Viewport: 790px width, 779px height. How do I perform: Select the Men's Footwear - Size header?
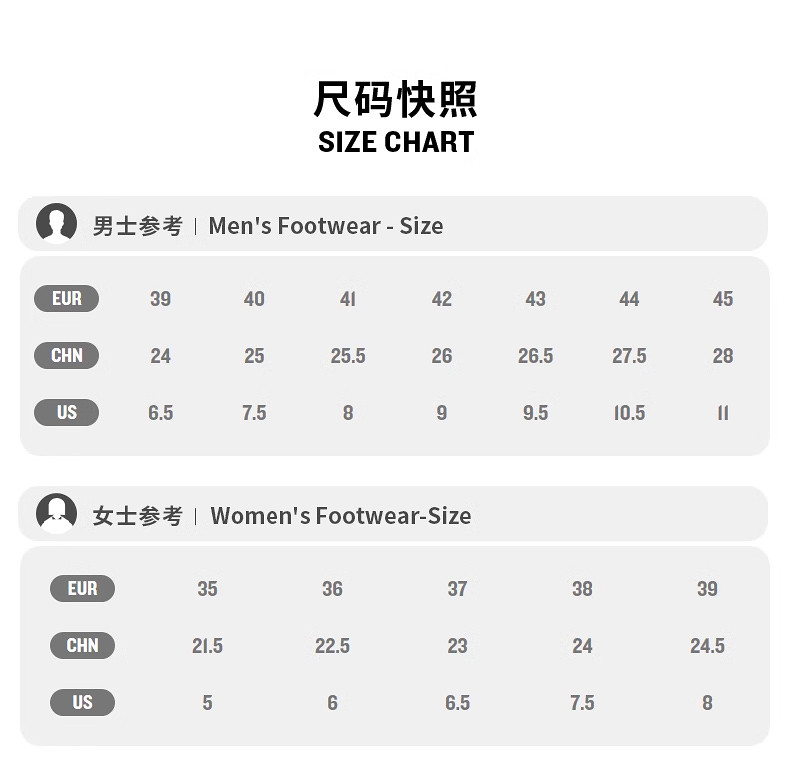(325, 226)
